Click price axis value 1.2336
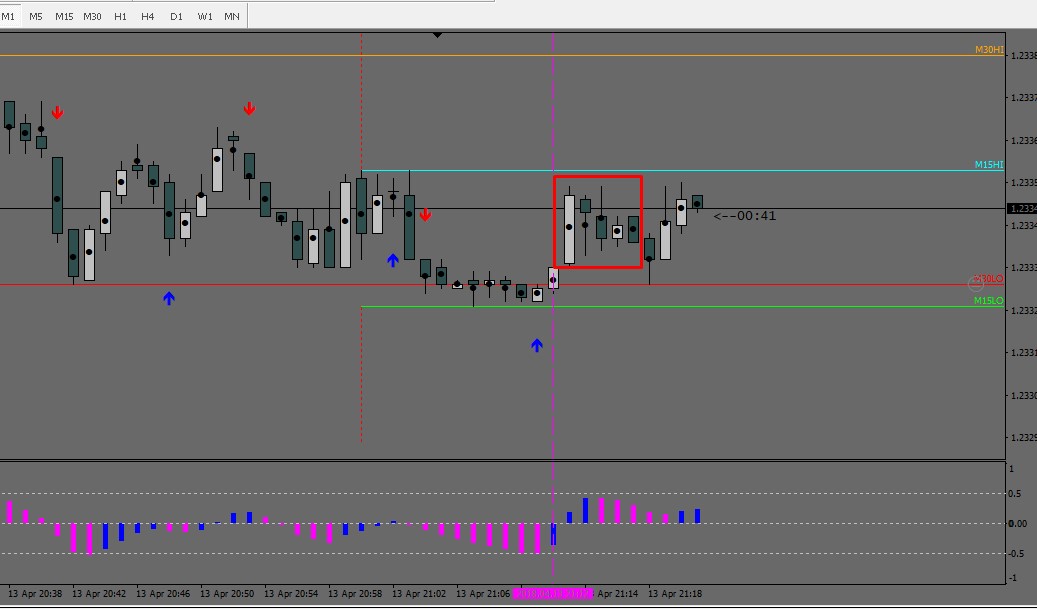 (1023, 140)
